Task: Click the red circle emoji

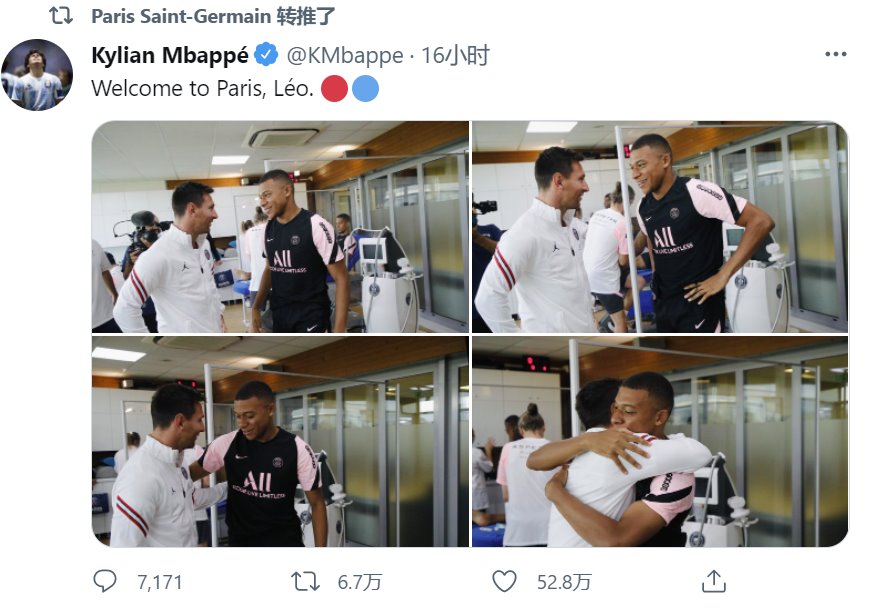Action: (x=334, y=89)
